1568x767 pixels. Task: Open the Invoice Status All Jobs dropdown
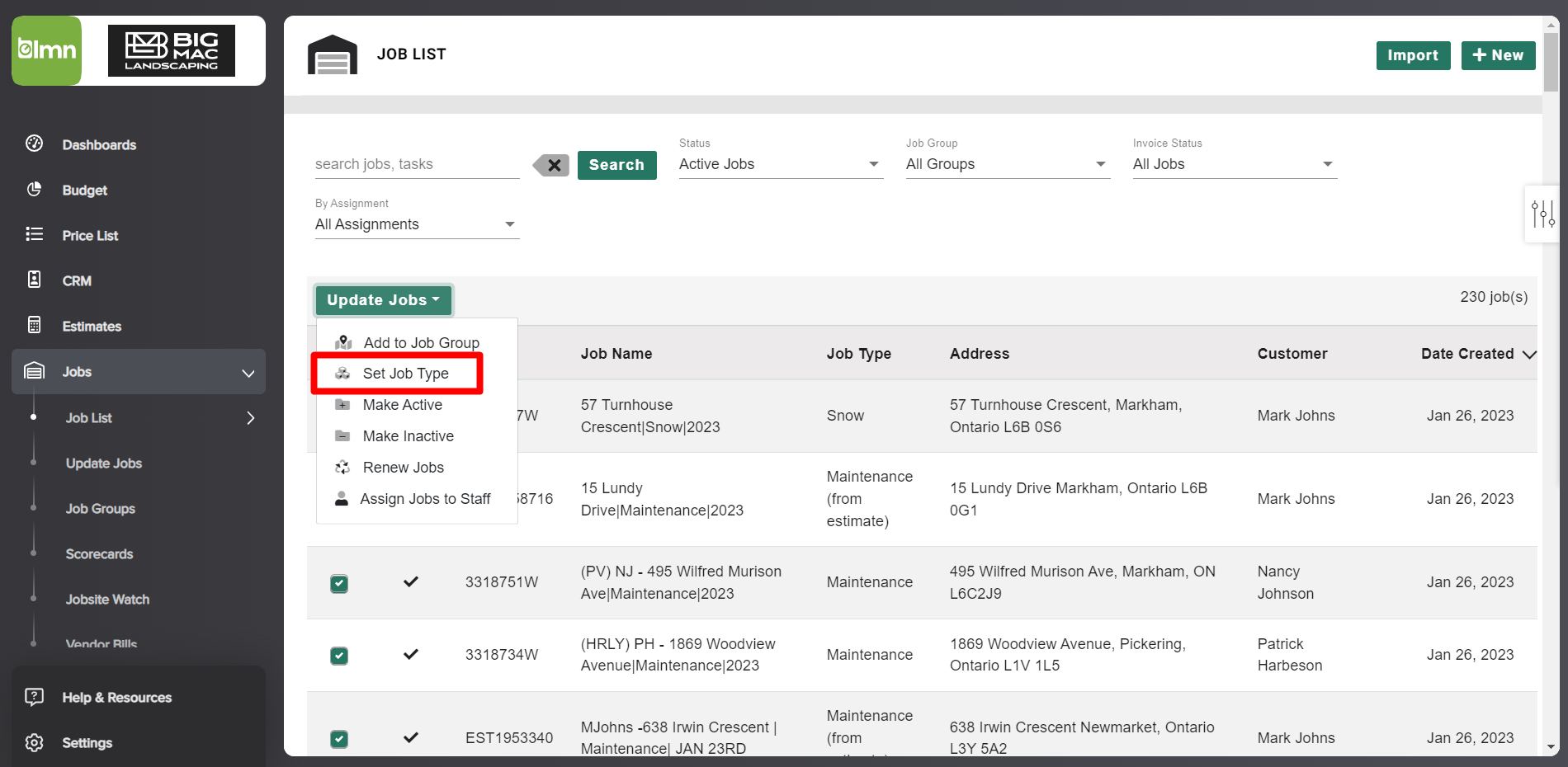click(1235, 164)
